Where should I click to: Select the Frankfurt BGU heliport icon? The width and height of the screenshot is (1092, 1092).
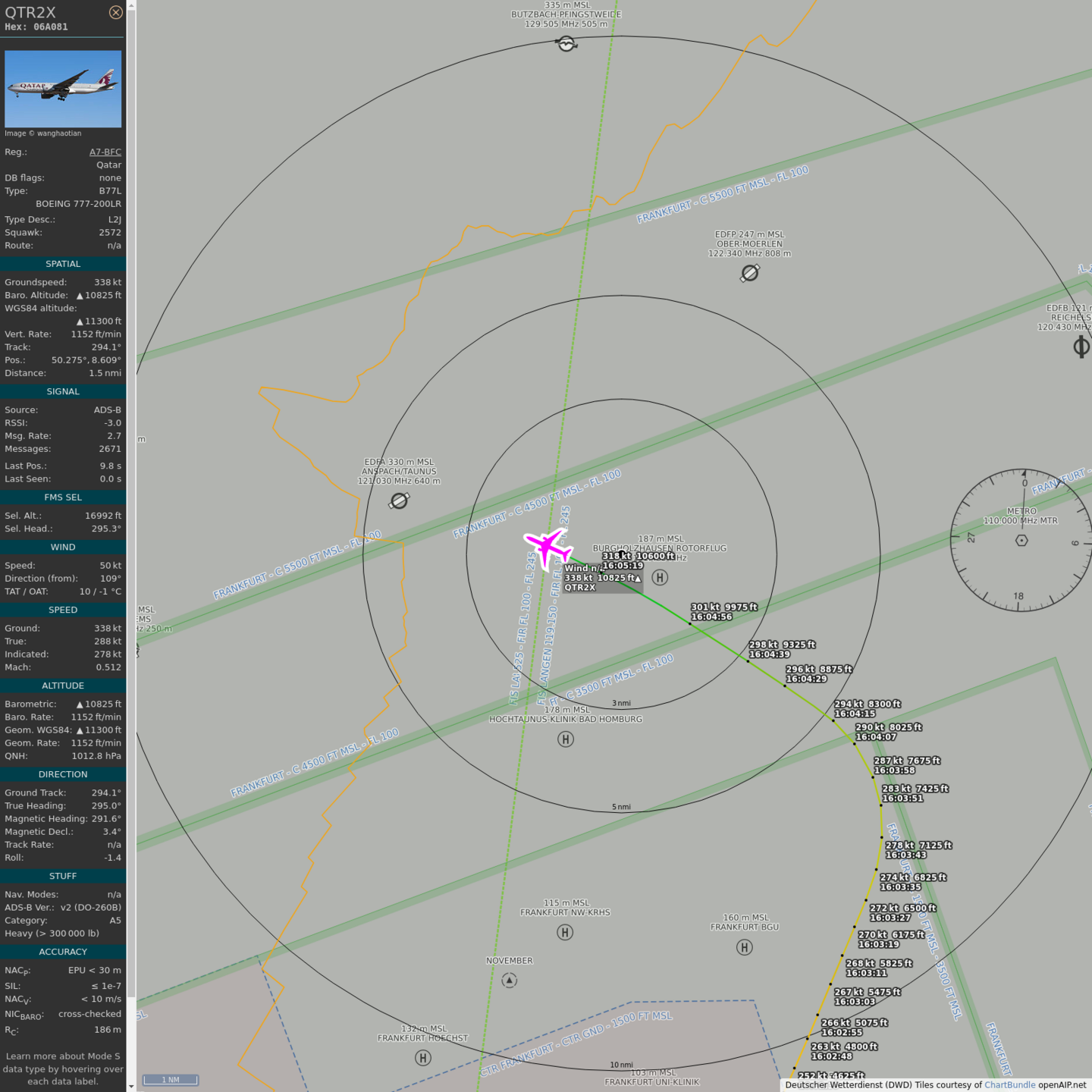[745, 947]
